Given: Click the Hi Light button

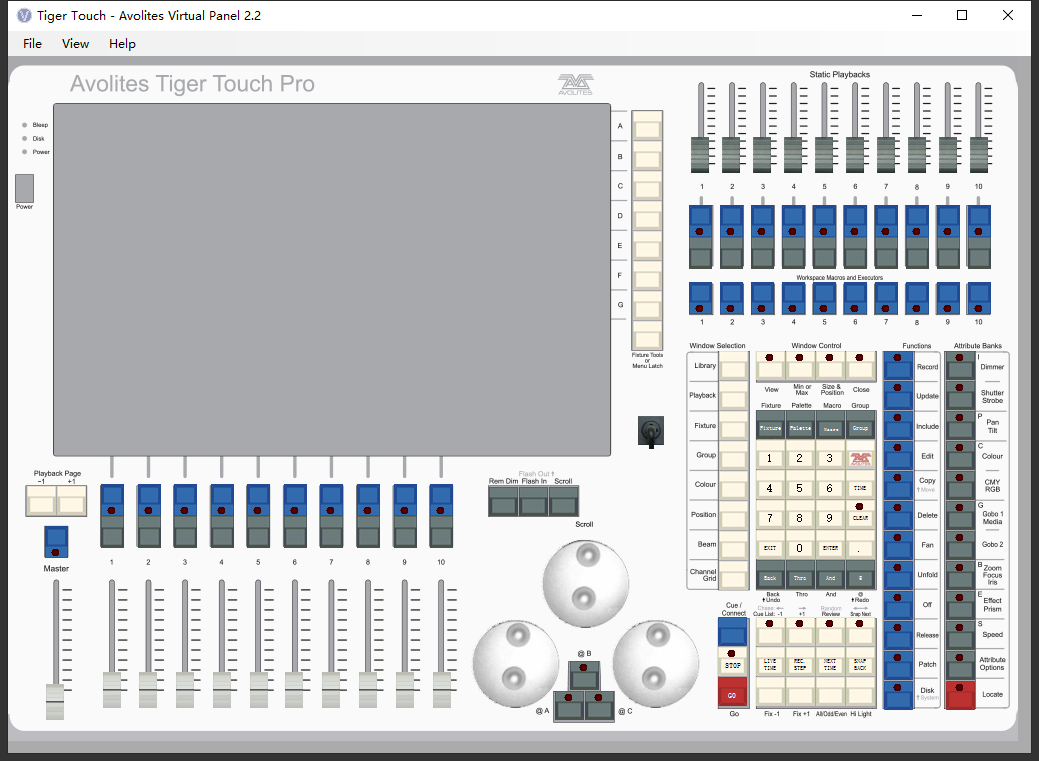Looking at the screenshot, I should pos(860,695).
